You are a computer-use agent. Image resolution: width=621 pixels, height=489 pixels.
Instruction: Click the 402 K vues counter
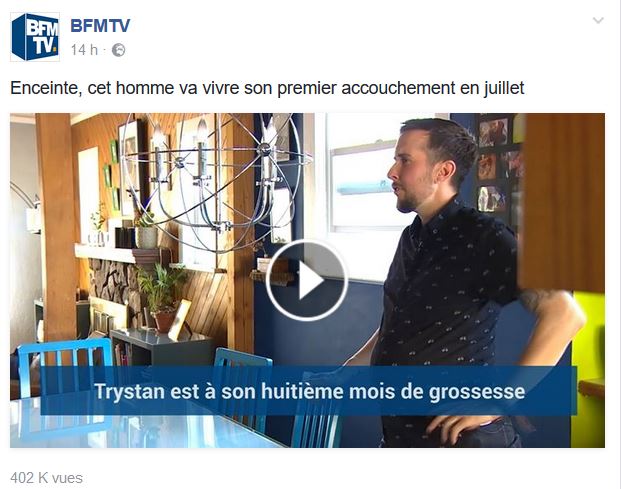pos(46,478)
